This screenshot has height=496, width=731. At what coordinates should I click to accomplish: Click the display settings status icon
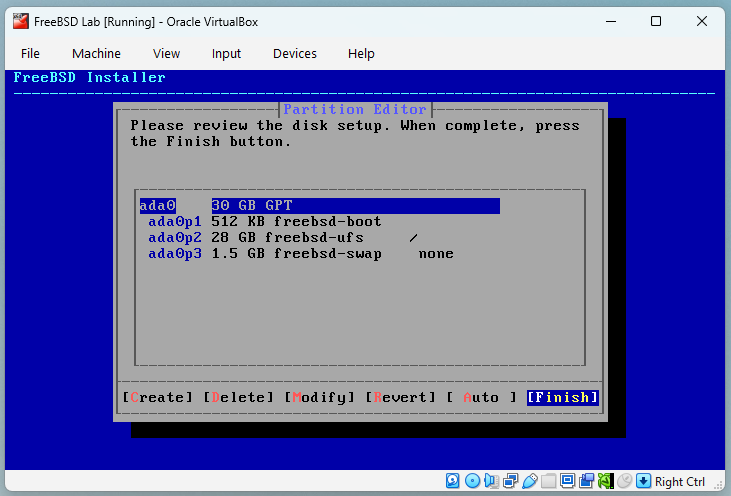tap(567, 481)
